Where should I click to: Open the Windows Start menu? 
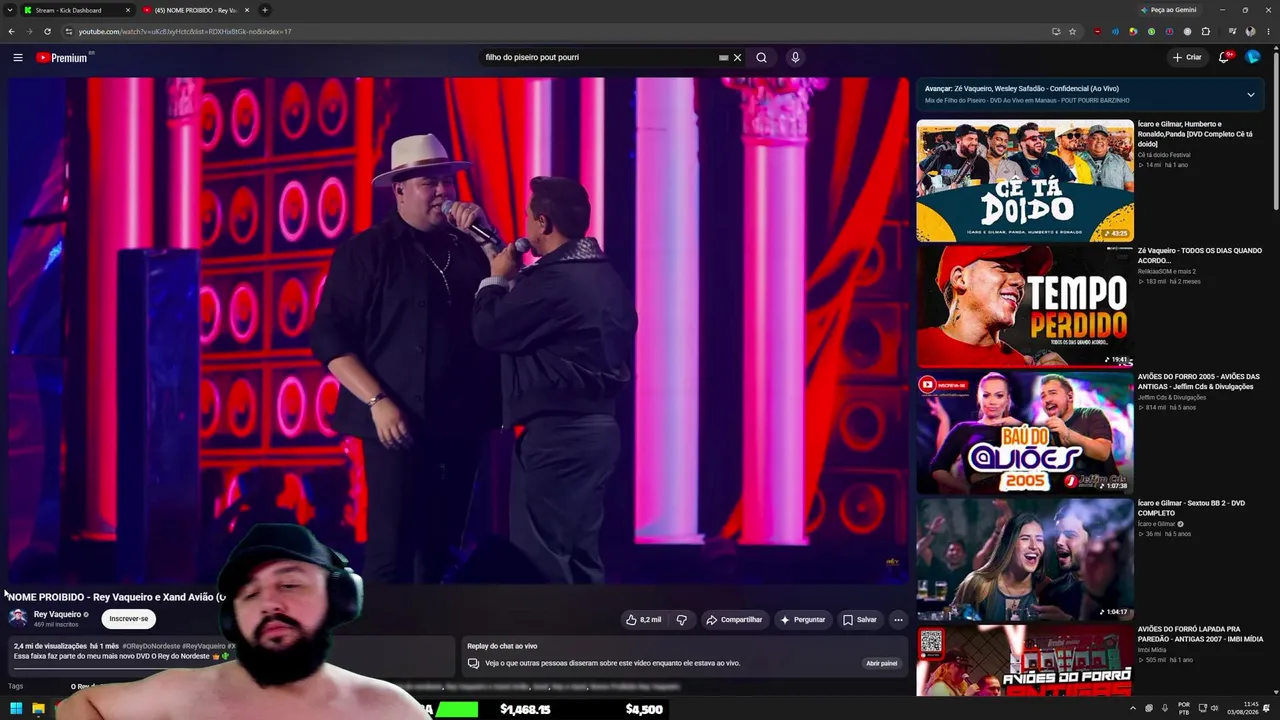(16, 709)
